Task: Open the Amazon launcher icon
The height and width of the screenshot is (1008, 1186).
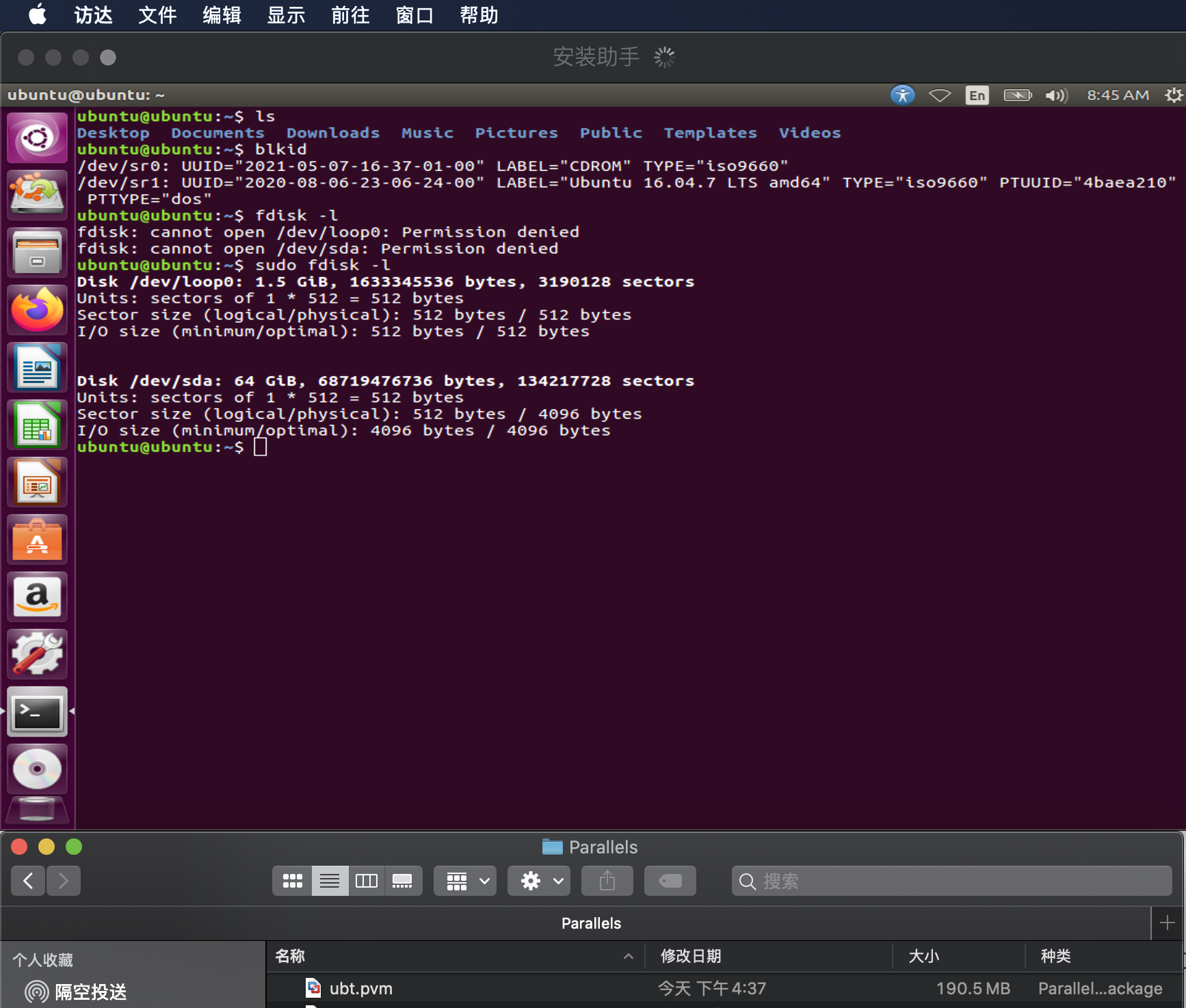Action: (x=37, y=596)
